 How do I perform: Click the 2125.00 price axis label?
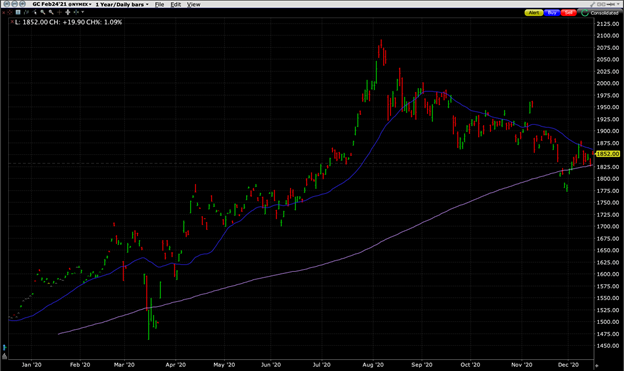[608, 23]
